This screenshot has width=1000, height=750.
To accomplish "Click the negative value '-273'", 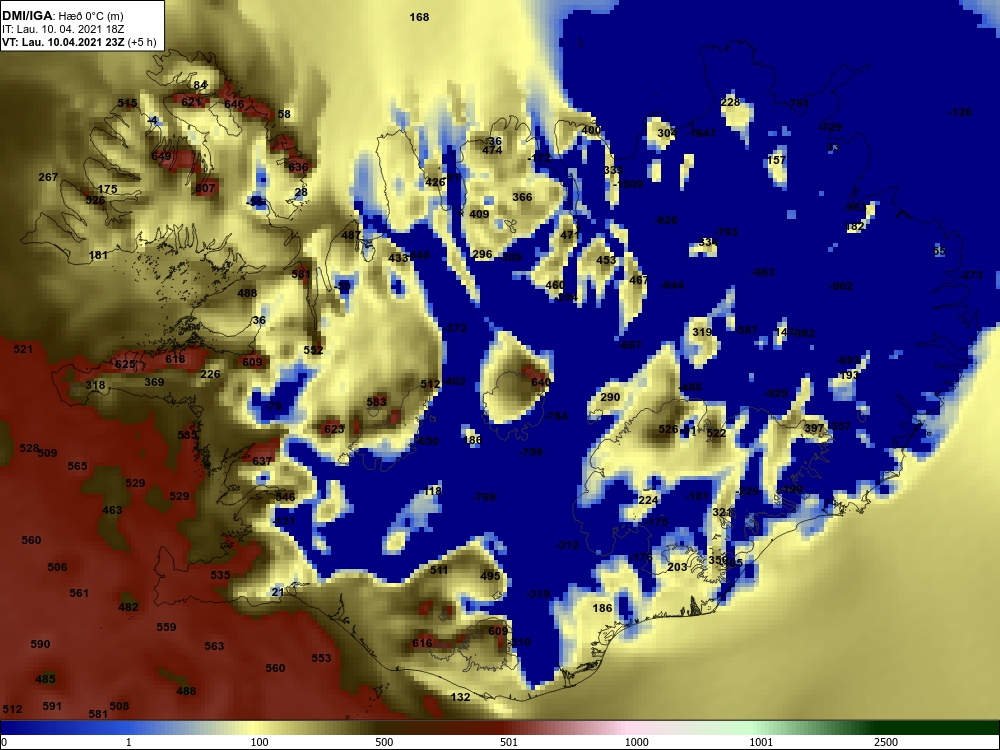I will 971,276.
